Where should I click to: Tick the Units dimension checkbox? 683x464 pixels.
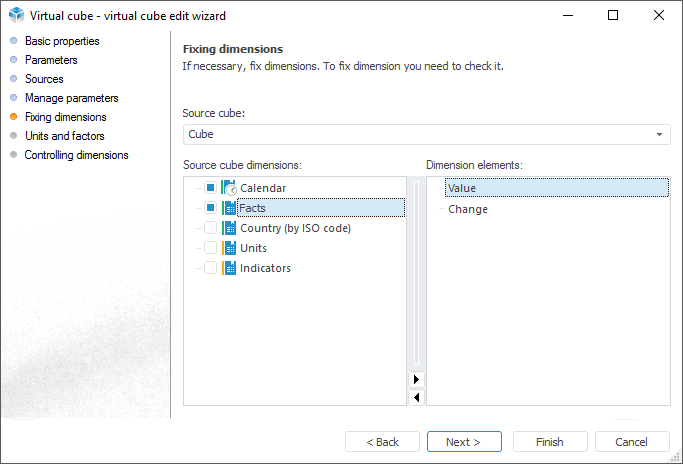pyautogui.click(x=210, y=248)
